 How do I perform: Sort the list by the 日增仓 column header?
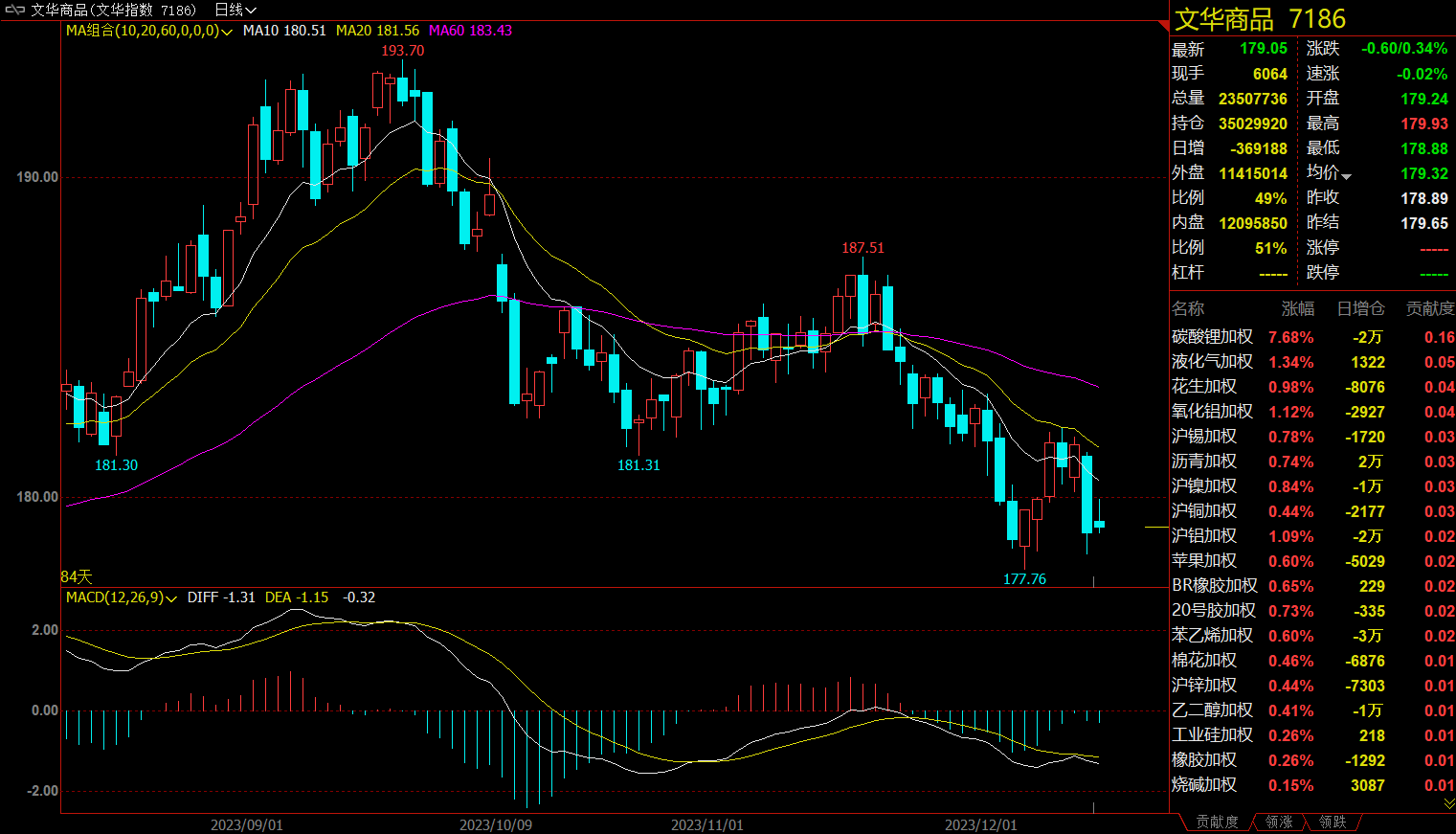coord(1361,308)
